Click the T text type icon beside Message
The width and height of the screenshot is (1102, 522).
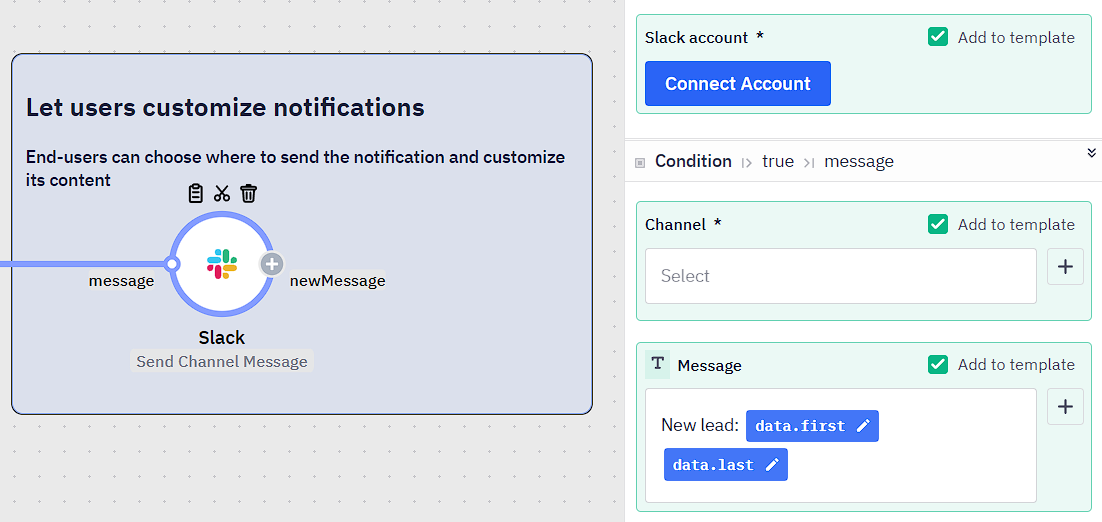click(x=658, y=364)
